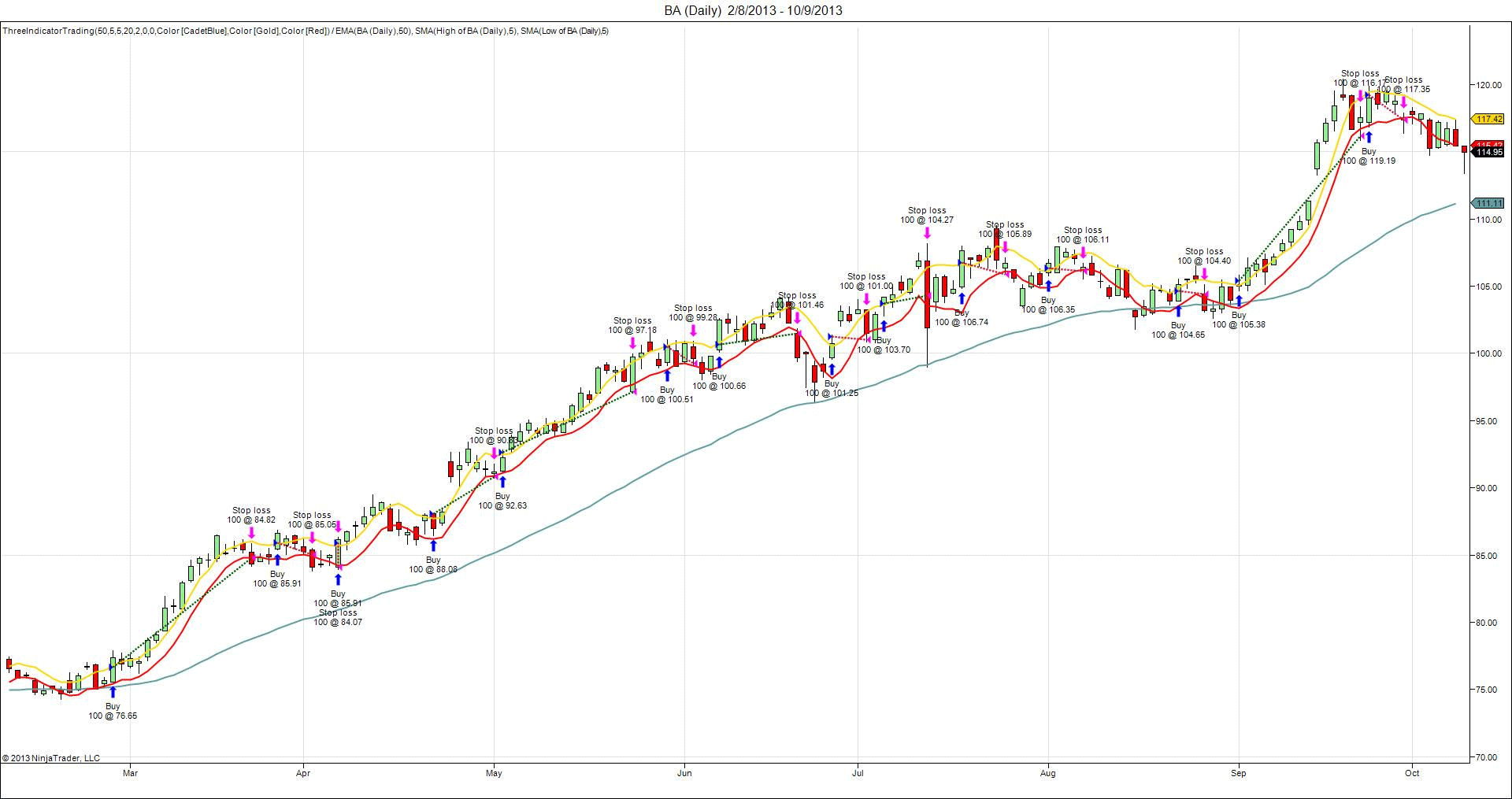Click the 'Buy 100 @ 103.70' label
This screenshot has width=1512, height=799.
(884, 345)
